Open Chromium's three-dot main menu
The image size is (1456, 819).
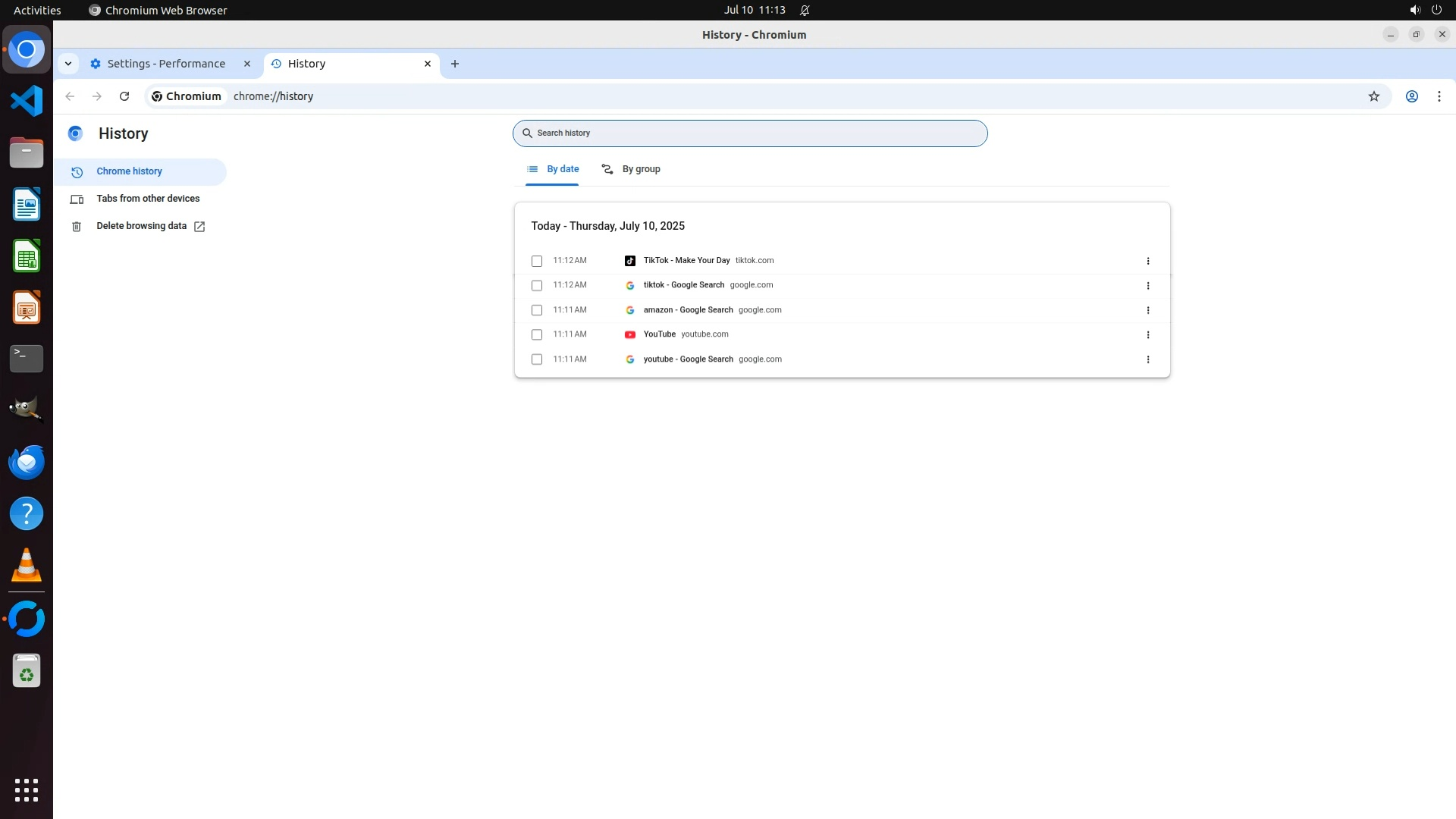click(1439, 96)
